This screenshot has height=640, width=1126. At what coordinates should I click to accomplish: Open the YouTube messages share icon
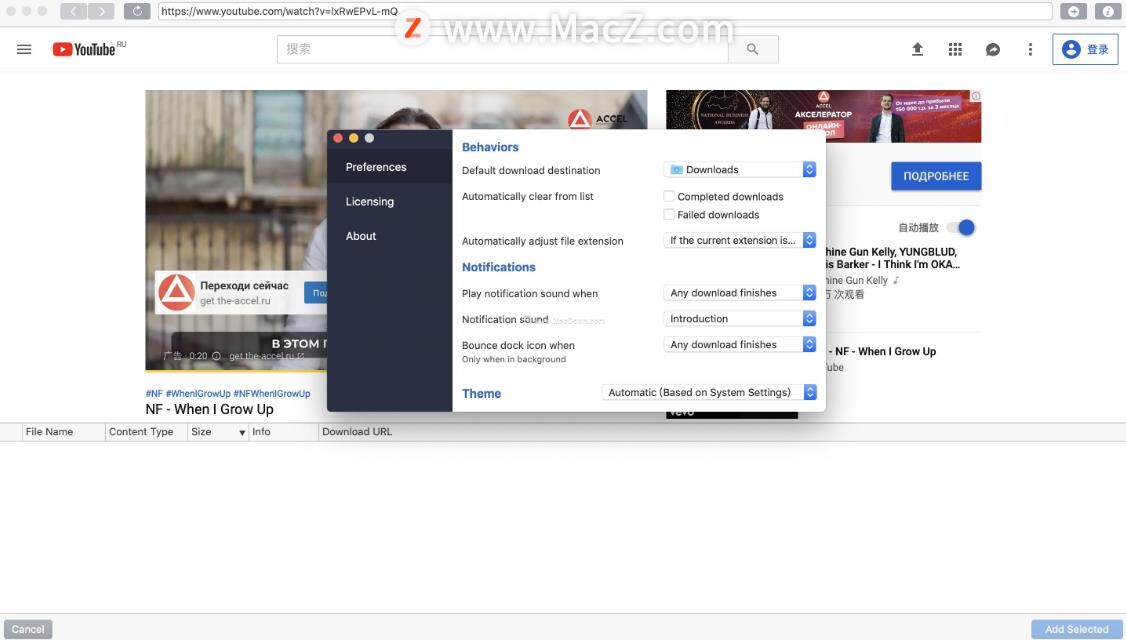992,49
